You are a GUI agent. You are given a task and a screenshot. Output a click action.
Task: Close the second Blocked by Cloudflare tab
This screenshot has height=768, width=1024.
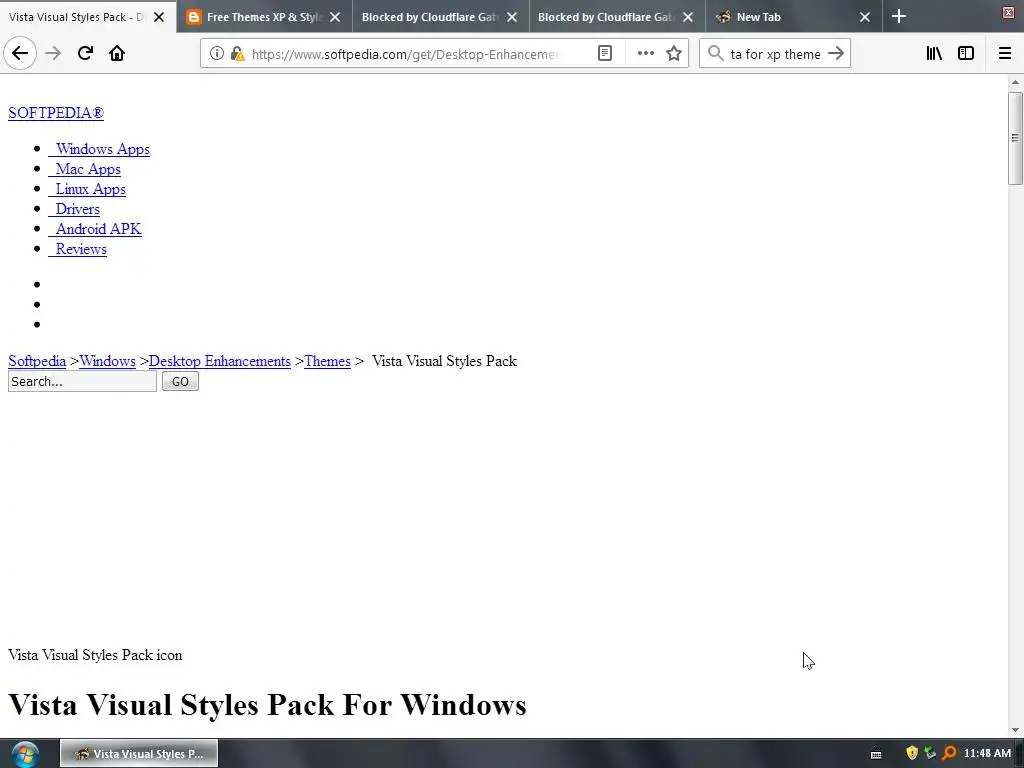pyautogui.click(x=688, y=17)
